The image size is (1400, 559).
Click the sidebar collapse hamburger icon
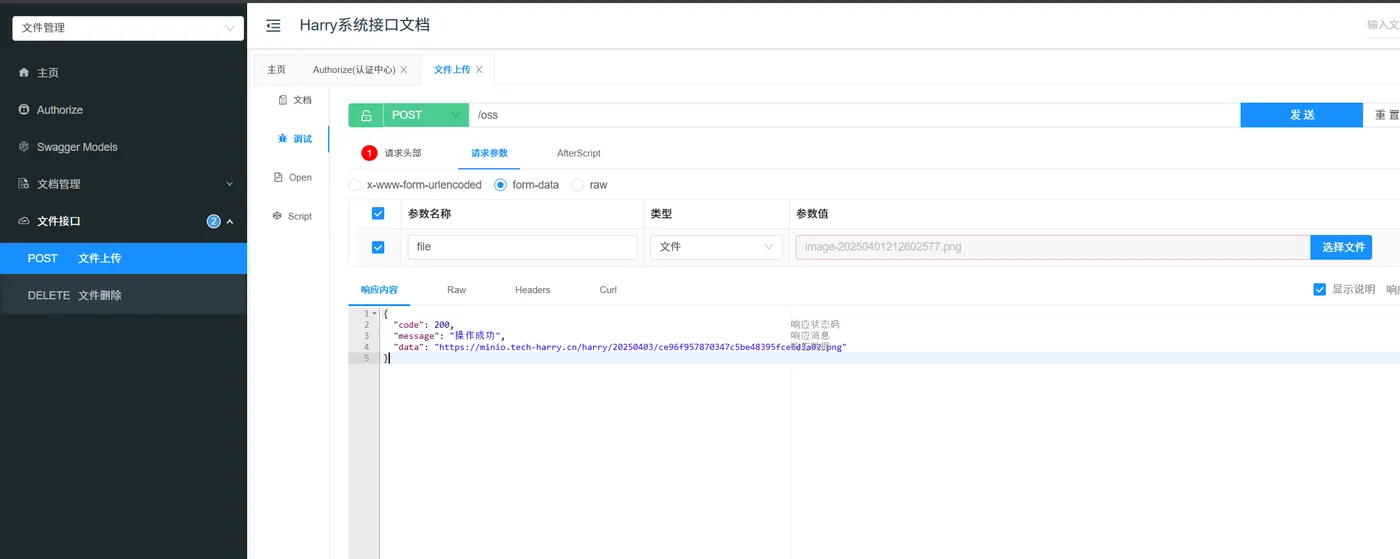click(x=273, y=26)
